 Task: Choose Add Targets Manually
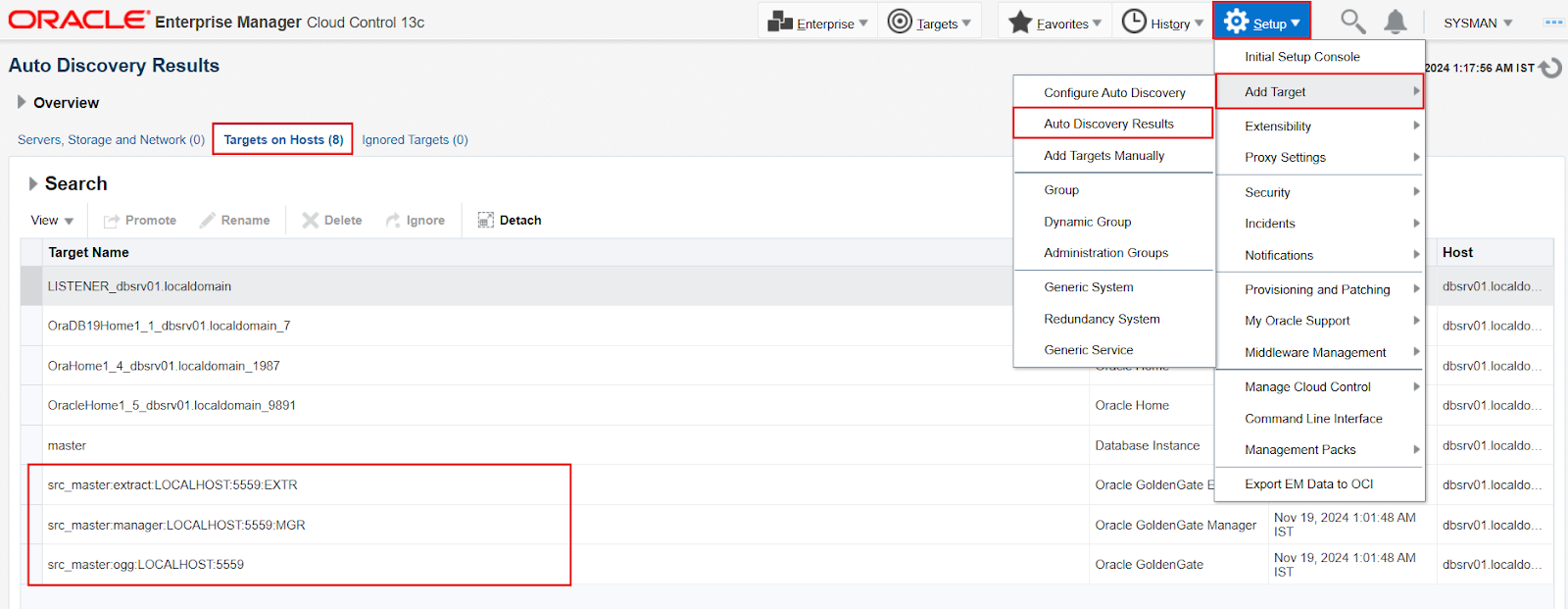(1114, 155)
